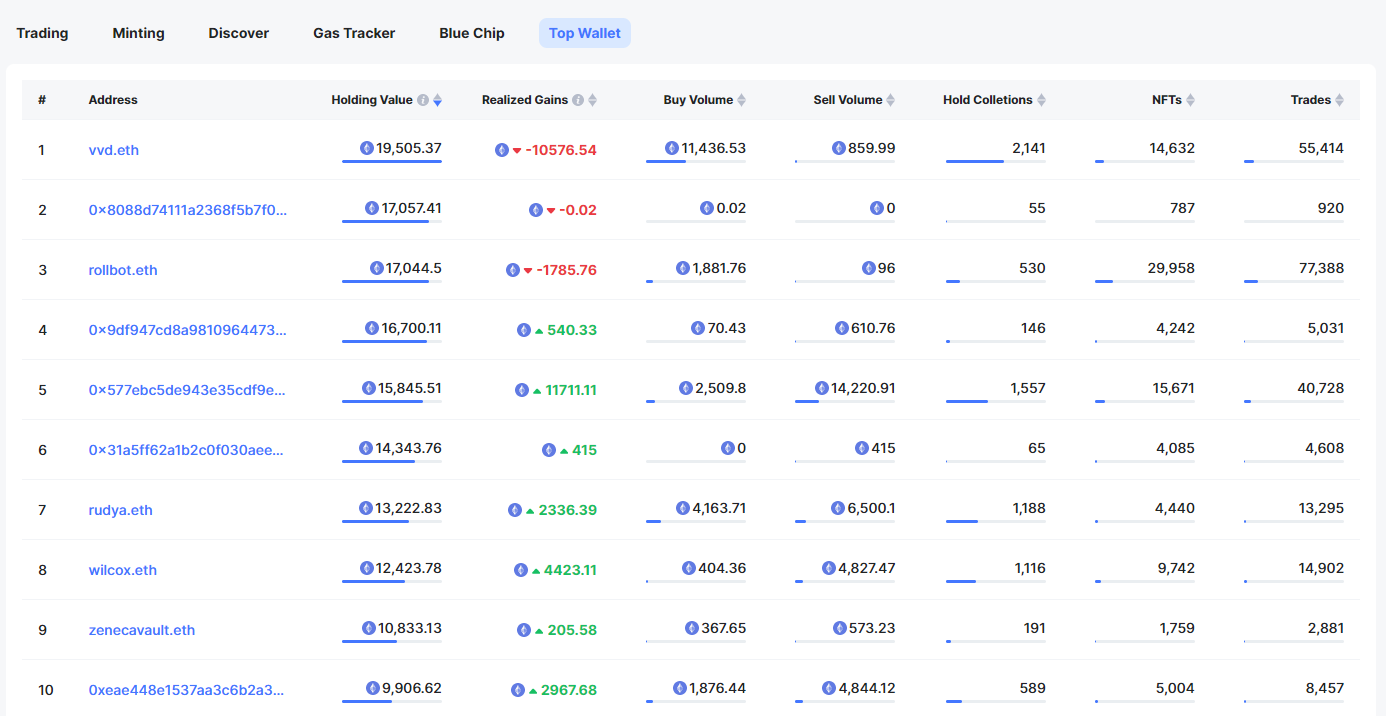Click red down arrow at -1785.76
The image size is (1386, 716).
[x=528, y=271]
